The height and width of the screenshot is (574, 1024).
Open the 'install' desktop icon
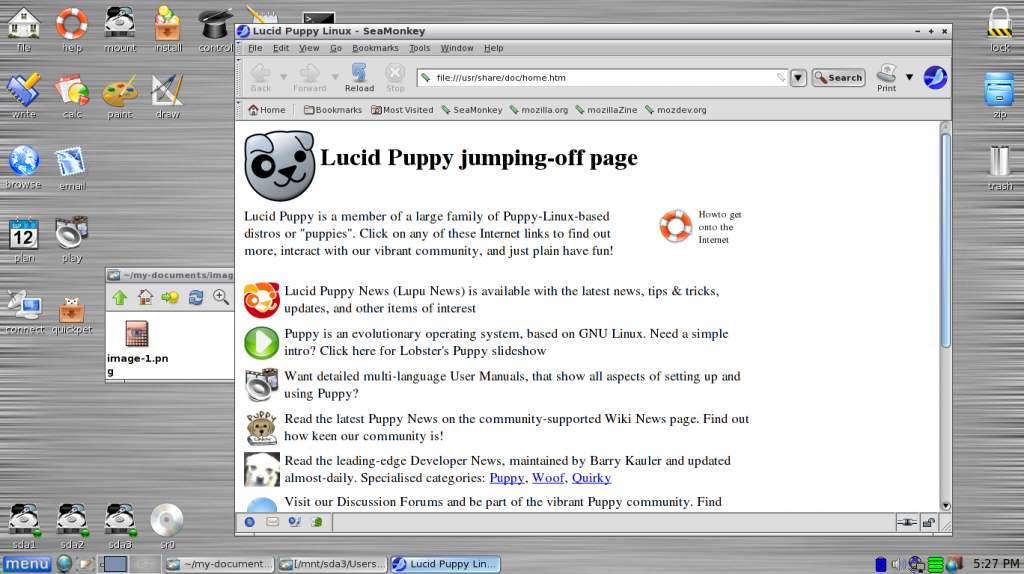pyautogui.click(x=168, y=29)
